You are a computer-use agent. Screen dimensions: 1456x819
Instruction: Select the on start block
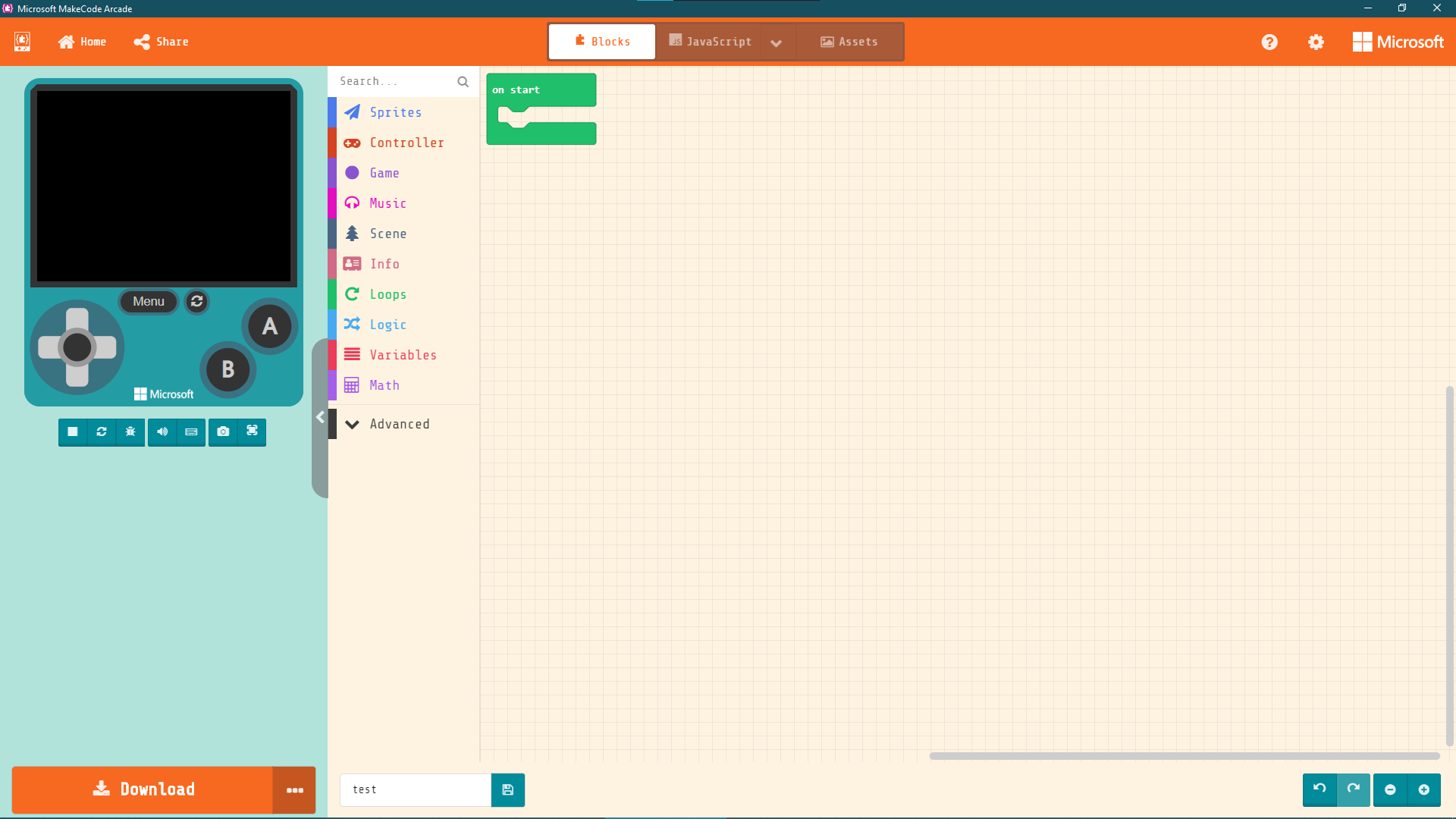click(541, 89)
